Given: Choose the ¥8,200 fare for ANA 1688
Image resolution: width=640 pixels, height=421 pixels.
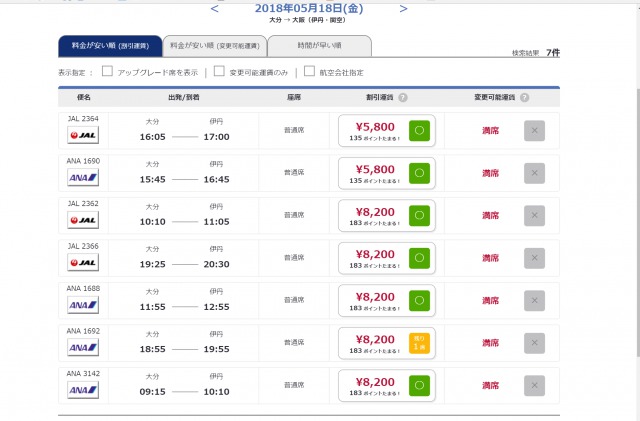Looking at the screenshot, I should pyautogui.click(x=387, y=301).
